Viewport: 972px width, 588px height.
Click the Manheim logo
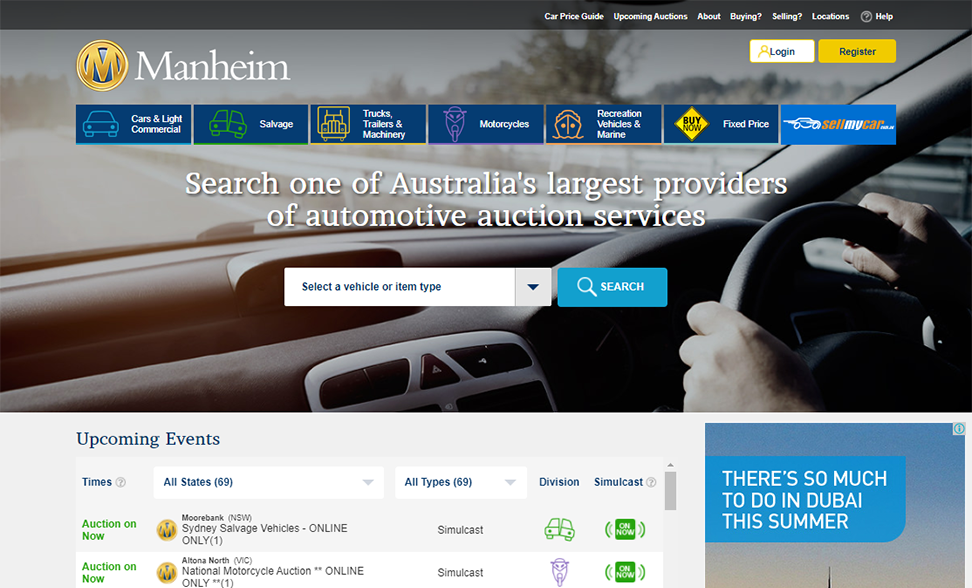tap(183, 66)
